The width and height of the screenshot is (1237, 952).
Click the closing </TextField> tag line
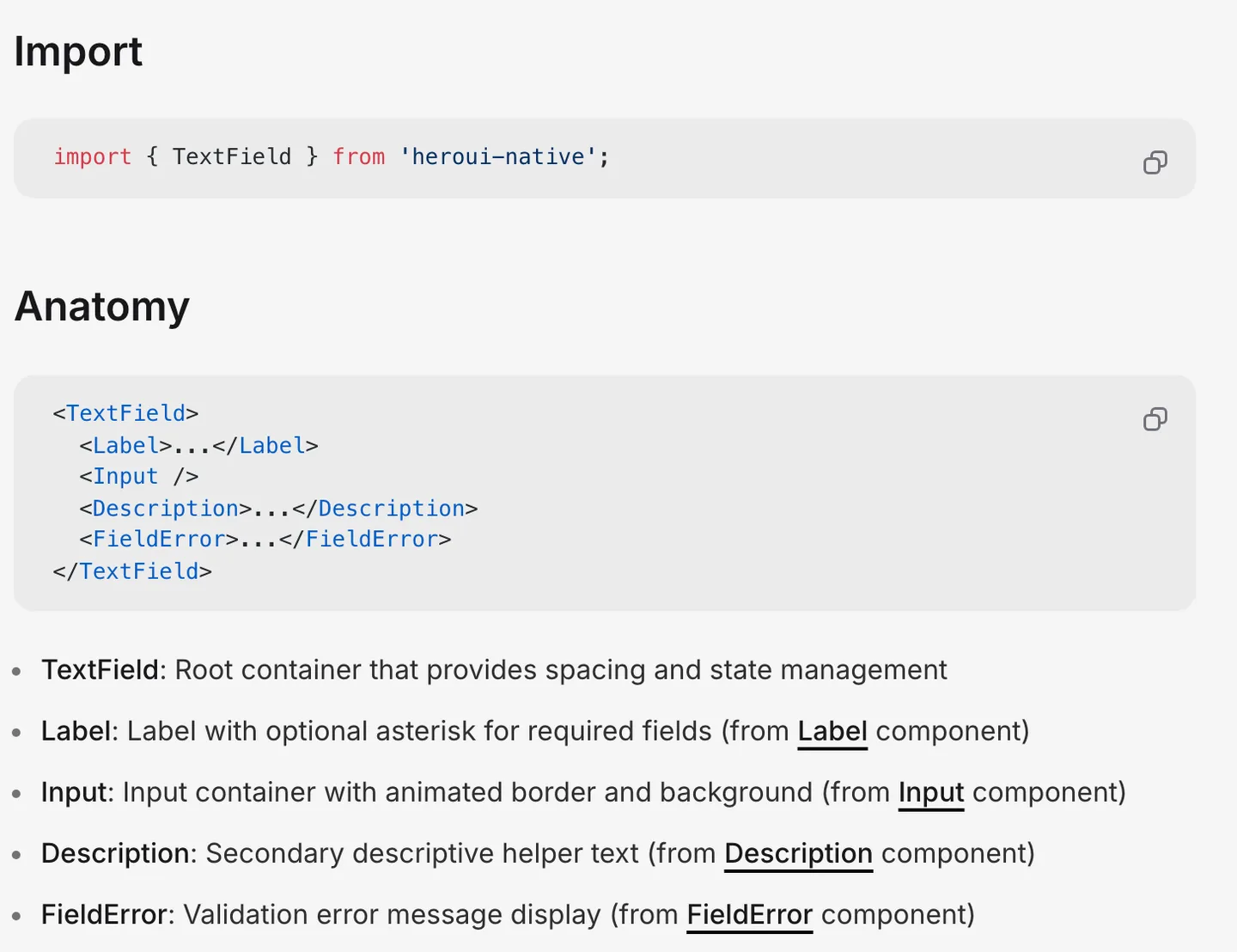pos(132,571)
